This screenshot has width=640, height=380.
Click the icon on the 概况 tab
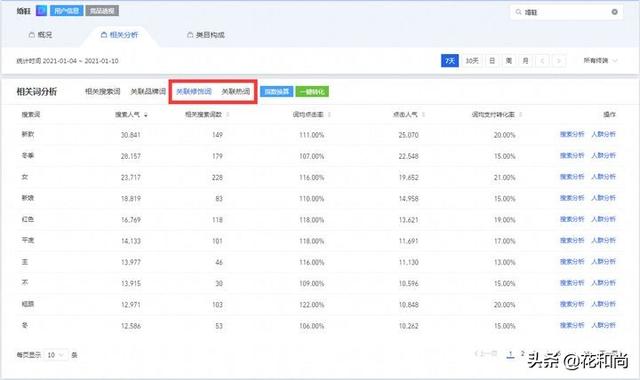pyautogui.click(x=31, y=35)
